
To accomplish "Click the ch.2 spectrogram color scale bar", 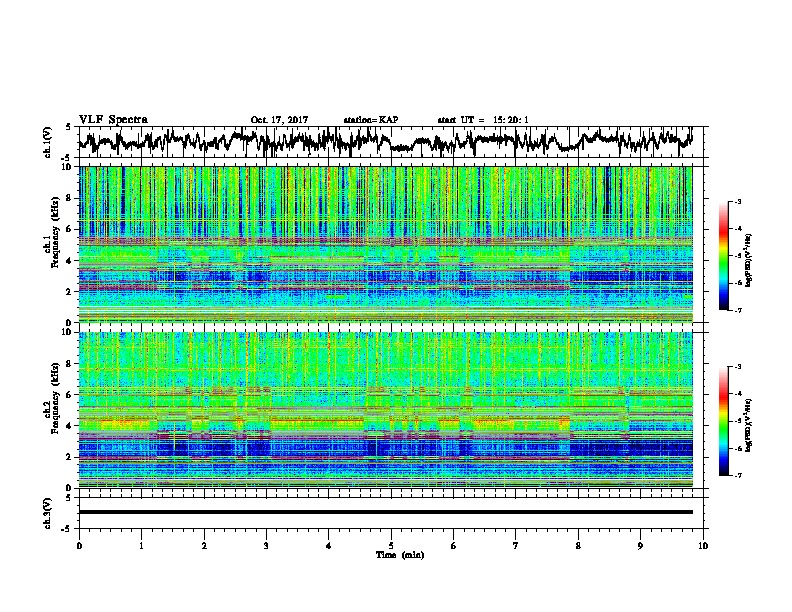I will pyautogui.click(x=723, y=421).
